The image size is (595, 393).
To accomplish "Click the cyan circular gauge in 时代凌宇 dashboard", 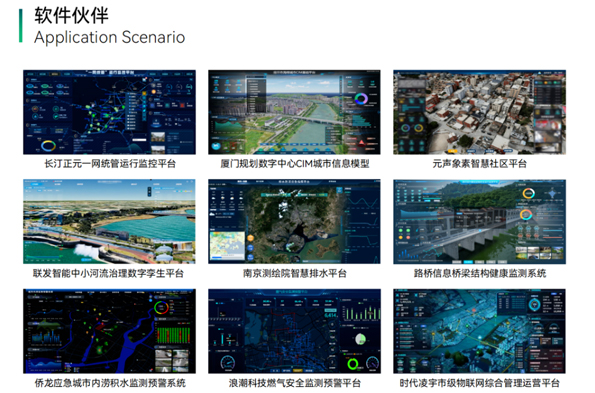I will (x=534, y=304).
